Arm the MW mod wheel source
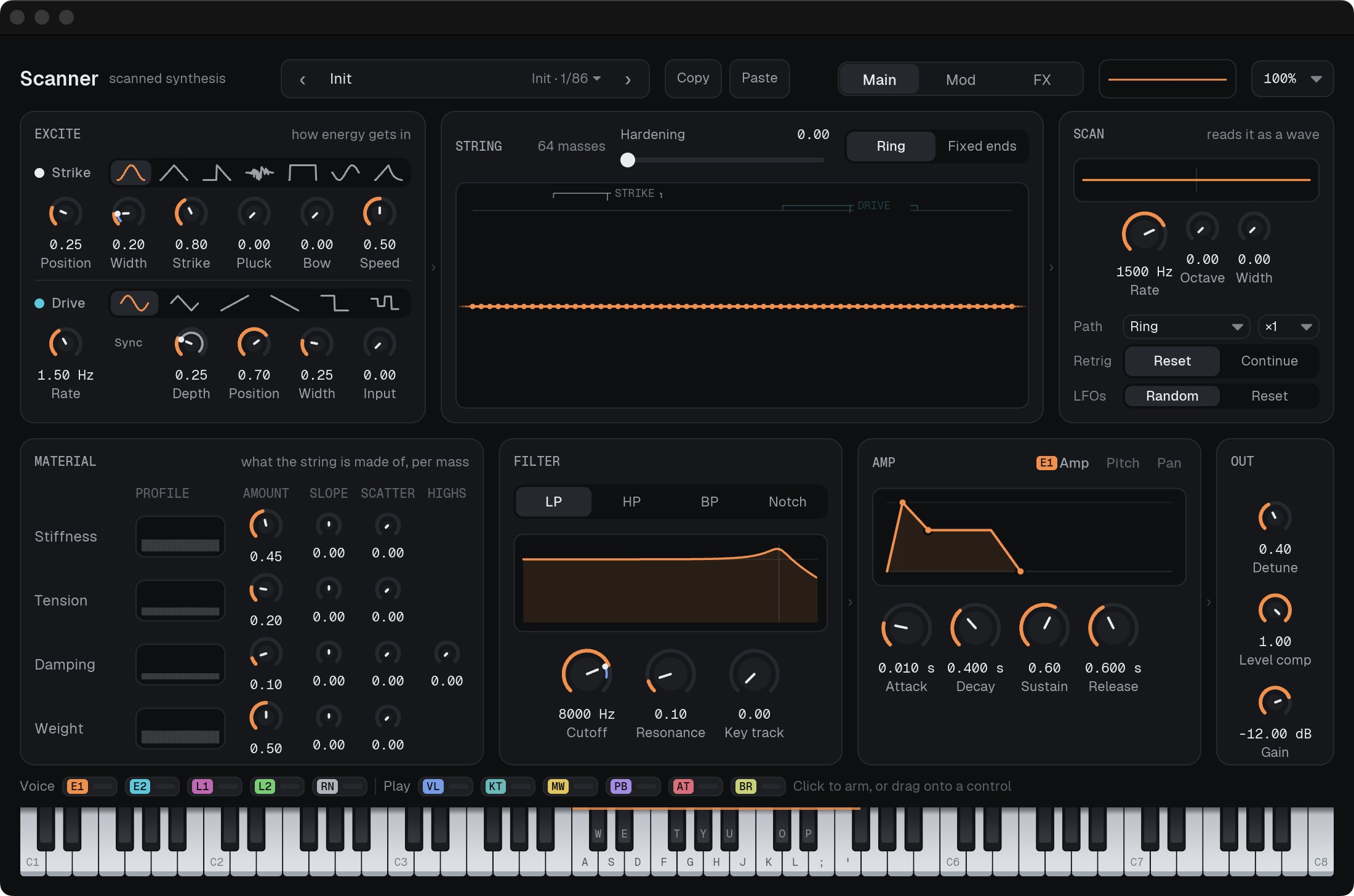Screen dimensions: 1354x896 [571, 786]
